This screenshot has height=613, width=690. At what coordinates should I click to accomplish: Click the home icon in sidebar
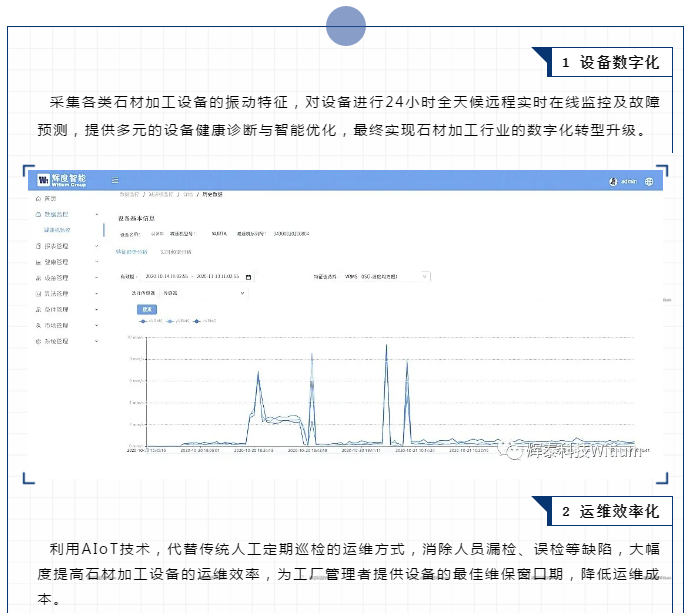[38, 198]
